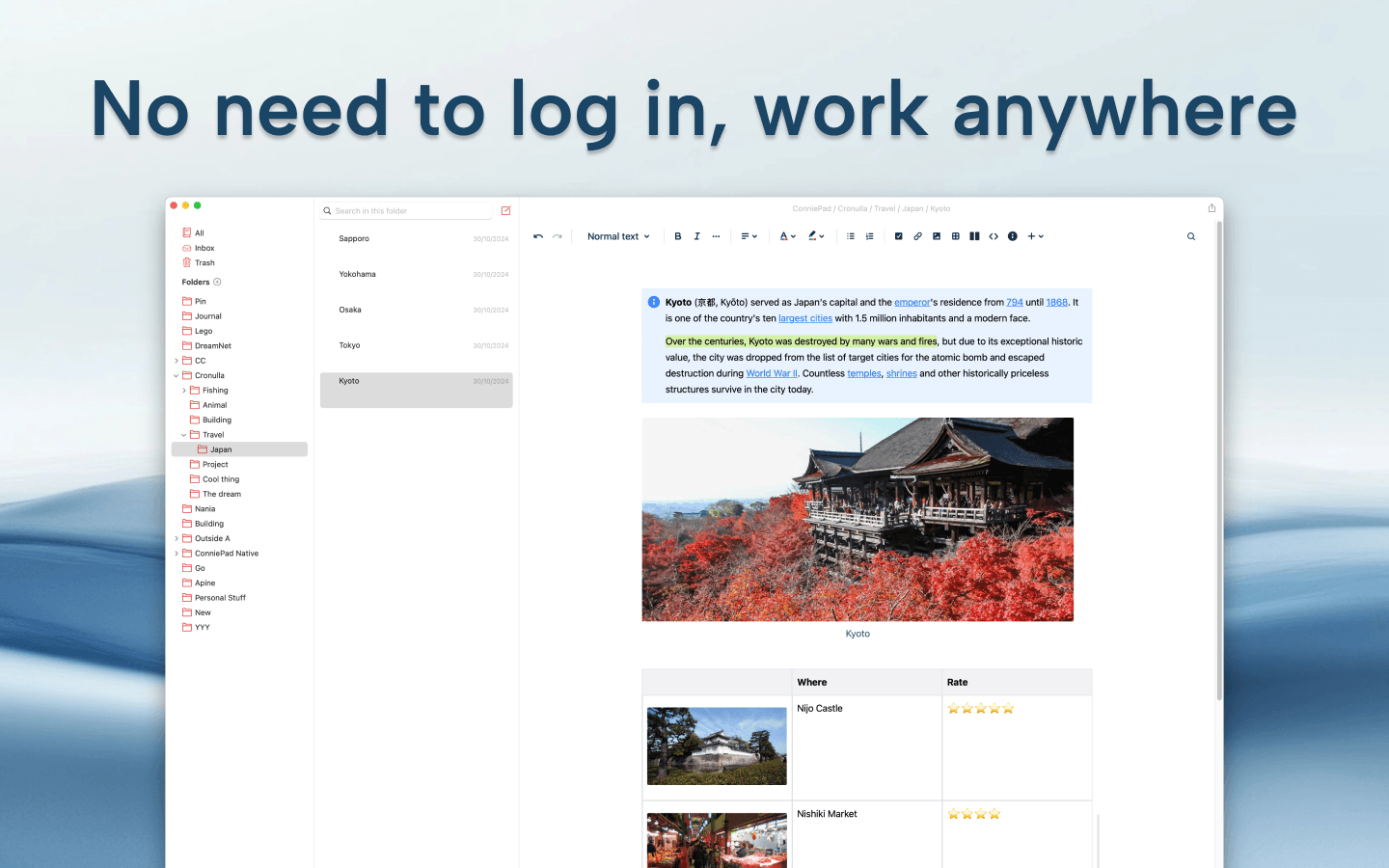This screenshot has height=868, width=1389.
Task: Collapse the Travel folder
Action: click(182, 434)
